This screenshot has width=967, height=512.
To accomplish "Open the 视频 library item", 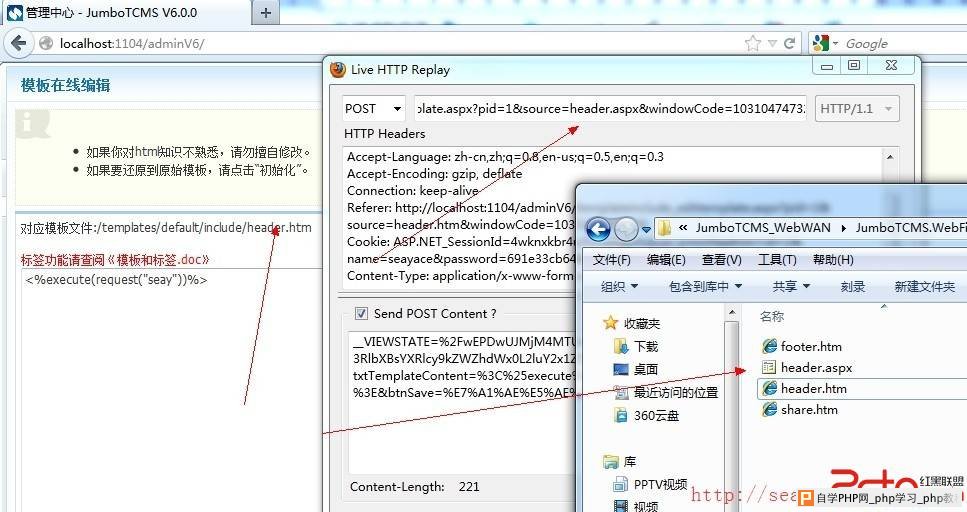I will (636, 506).
